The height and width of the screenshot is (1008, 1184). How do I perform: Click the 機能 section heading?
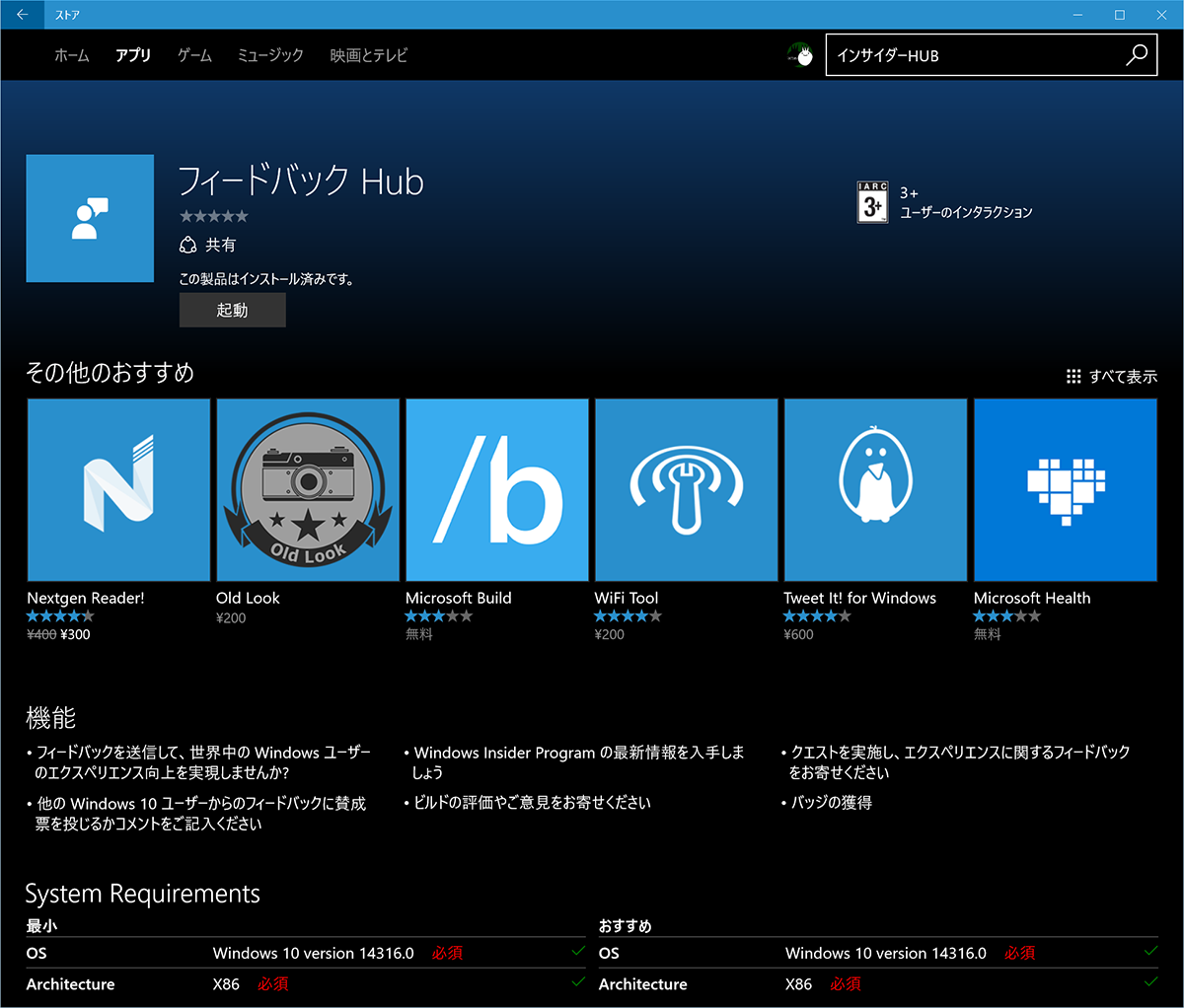tap(50, 717)
